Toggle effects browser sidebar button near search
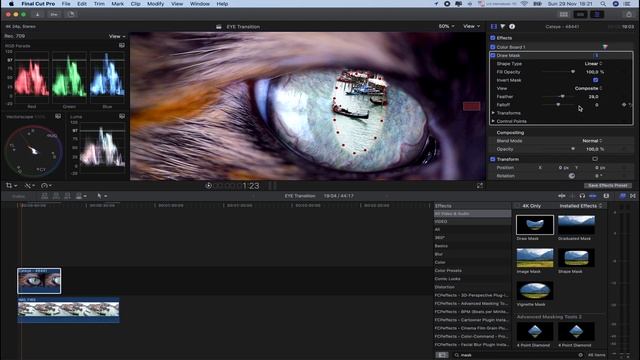The image size is (640, 360). pos(442,355)
